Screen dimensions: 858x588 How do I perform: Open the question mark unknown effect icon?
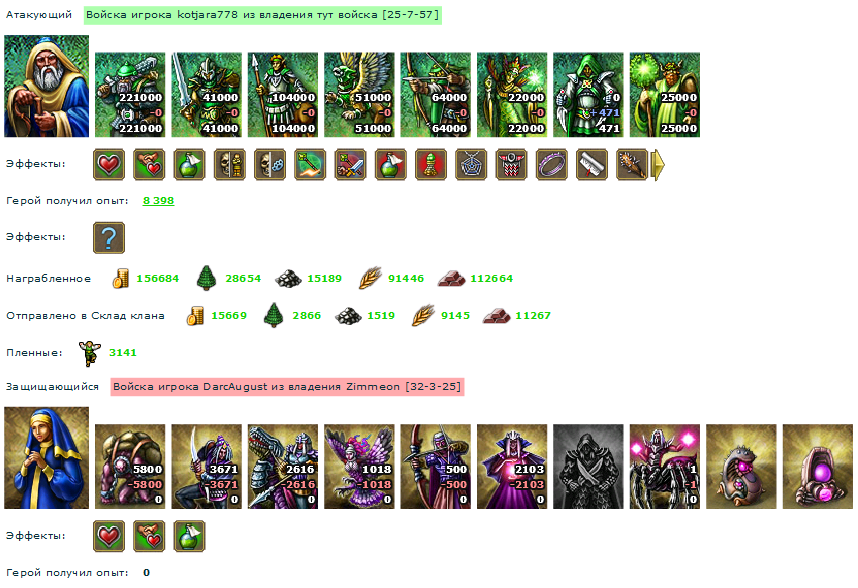click(109, 237)
